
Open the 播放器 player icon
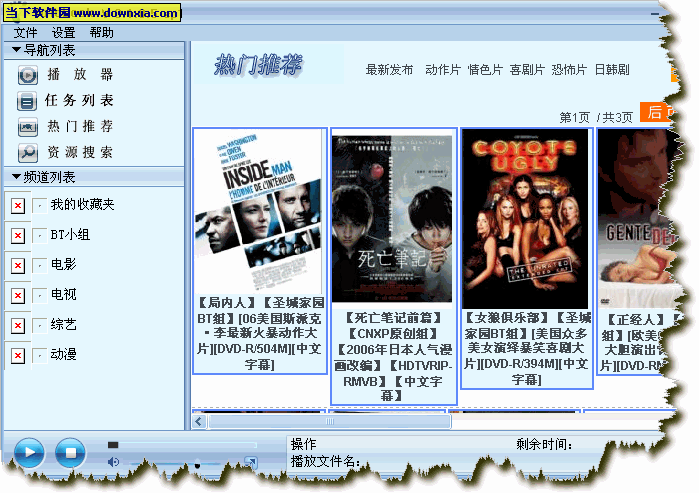point(28,75)
